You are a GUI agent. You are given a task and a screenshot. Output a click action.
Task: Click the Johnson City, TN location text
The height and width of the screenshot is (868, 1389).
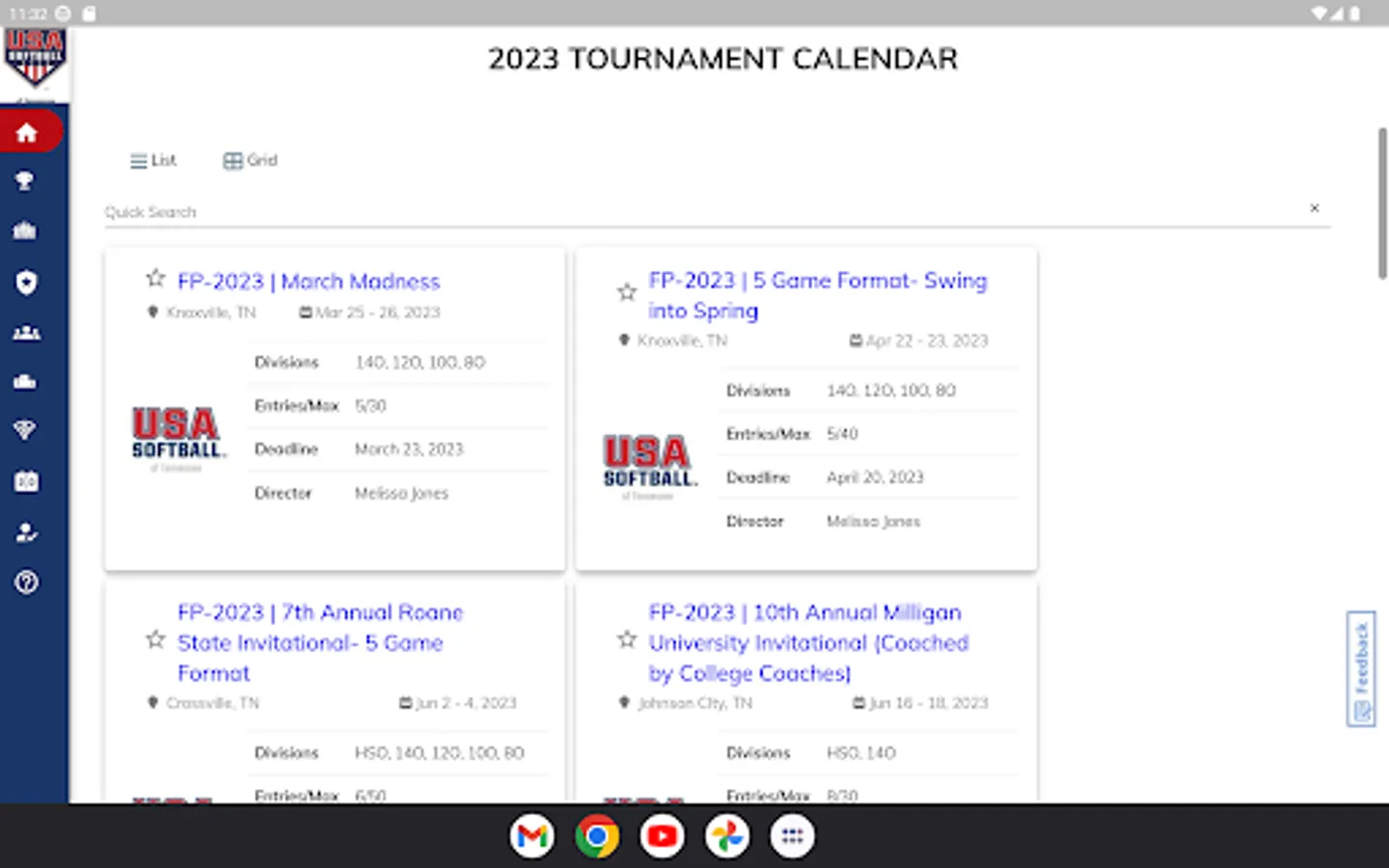coord(694,703)
